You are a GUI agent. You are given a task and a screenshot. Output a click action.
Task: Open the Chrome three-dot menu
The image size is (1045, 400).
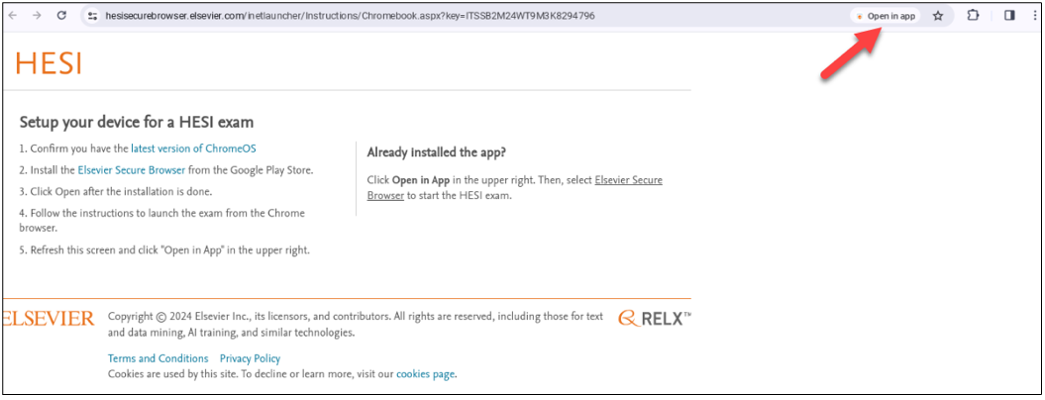coord(1034,16)
